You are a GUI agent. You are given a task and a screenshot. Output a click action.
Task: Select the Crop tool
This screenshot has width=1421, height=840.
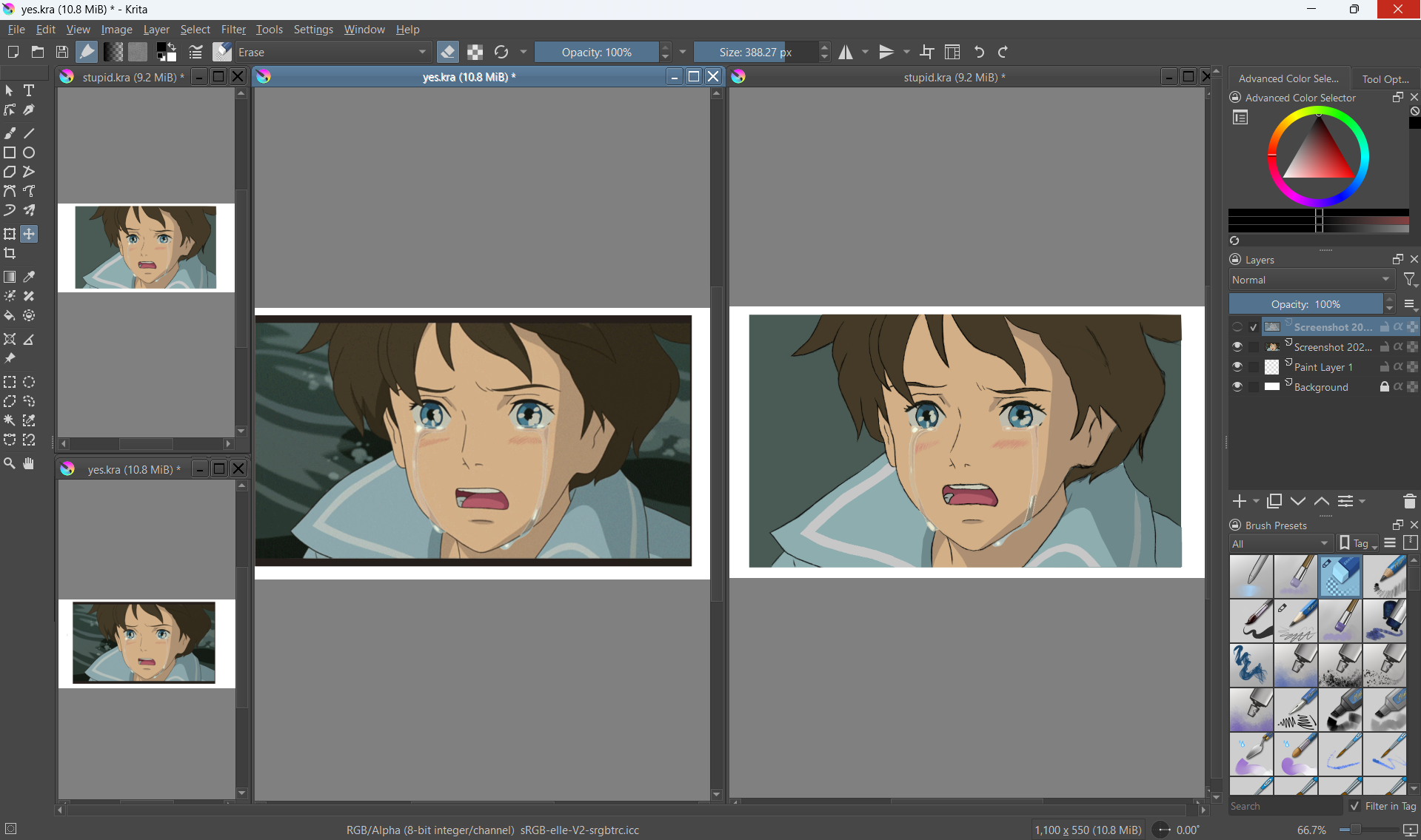point(10,254)
